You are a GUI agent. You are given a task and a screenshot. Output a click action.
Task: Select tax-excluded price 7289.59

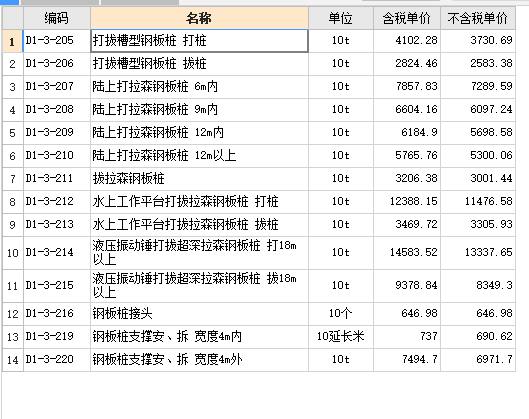click(478, 87)
